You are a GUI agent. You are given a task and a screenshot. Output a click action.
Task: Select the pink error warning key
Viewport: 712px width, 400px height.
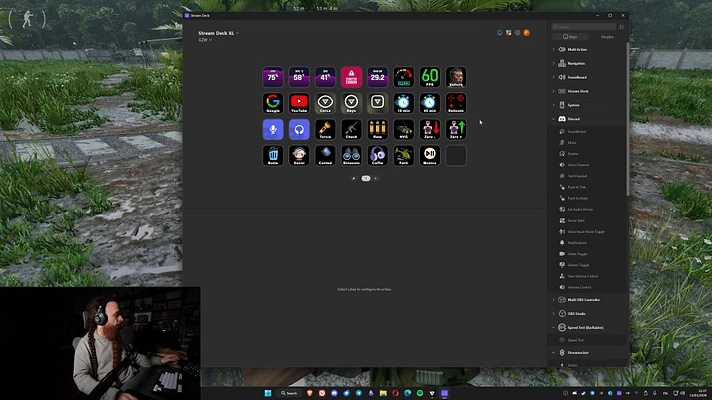point(351,77)
